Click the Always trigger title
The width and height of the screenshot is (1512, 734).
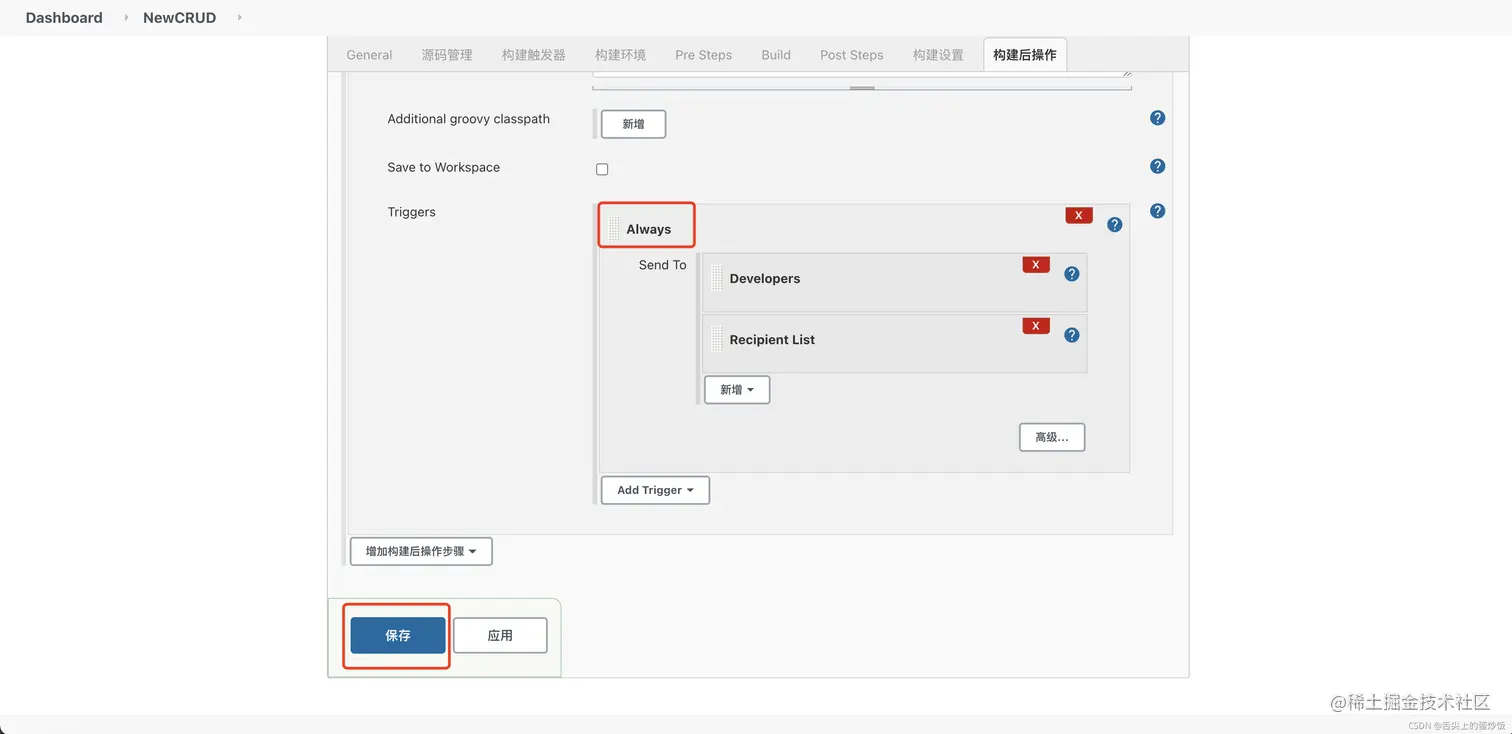[x=649, y=229]
